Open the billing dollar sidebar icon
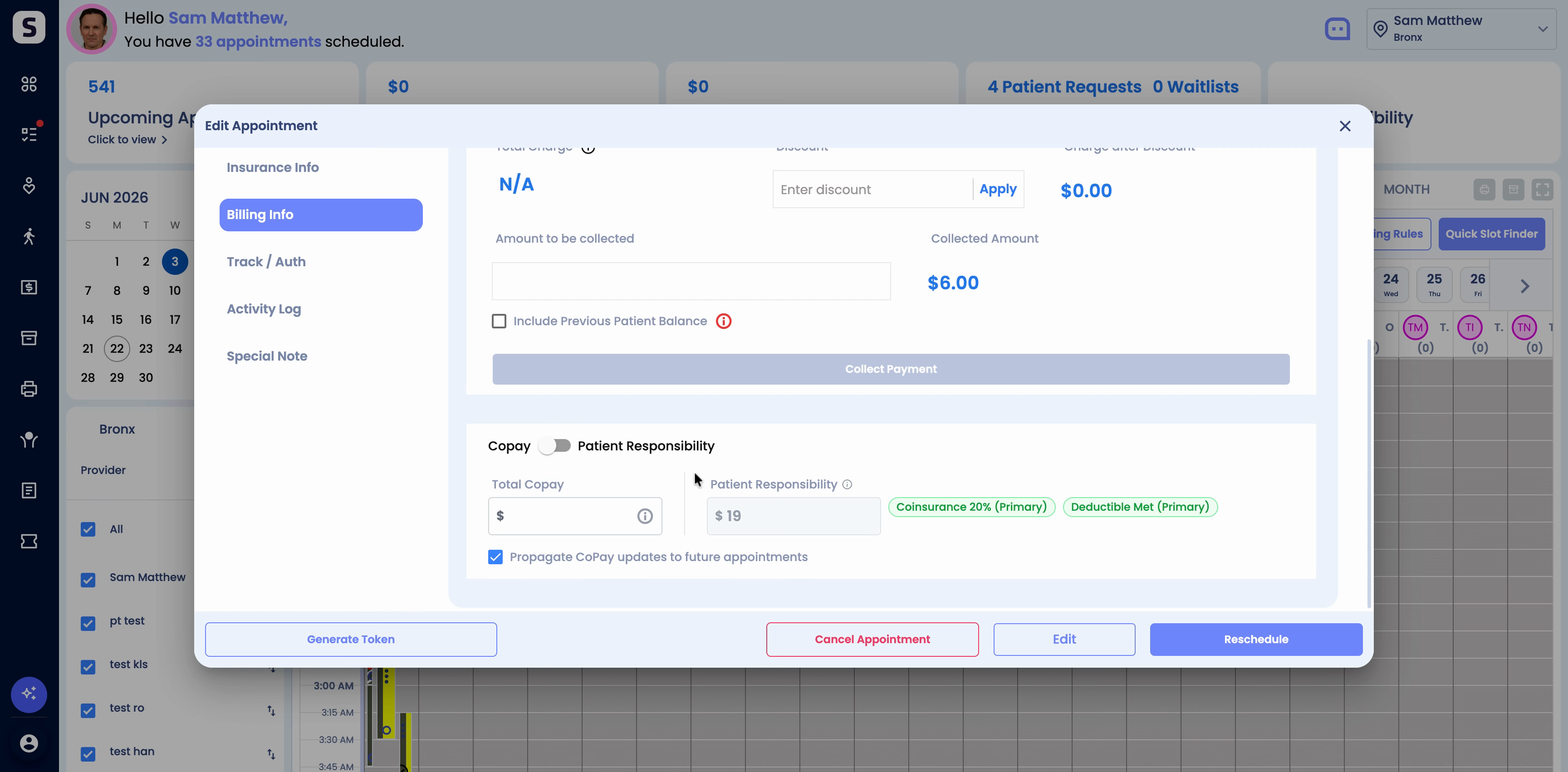The image size is (1568, 772). (x=29, y=287)
